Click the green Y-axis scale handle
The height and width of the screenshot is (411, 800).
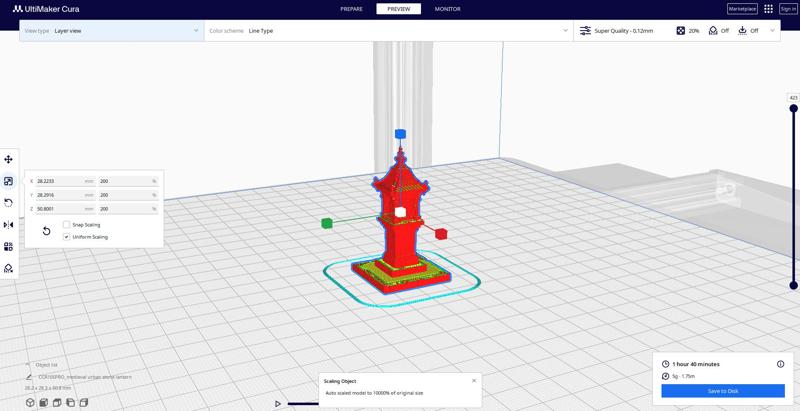tap(327, 223)
